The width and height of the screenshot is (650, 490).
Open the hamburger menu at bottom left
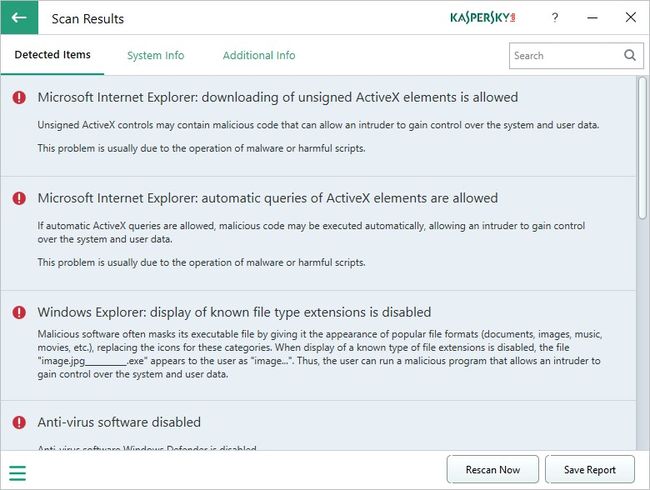click(x=17, y=473)
